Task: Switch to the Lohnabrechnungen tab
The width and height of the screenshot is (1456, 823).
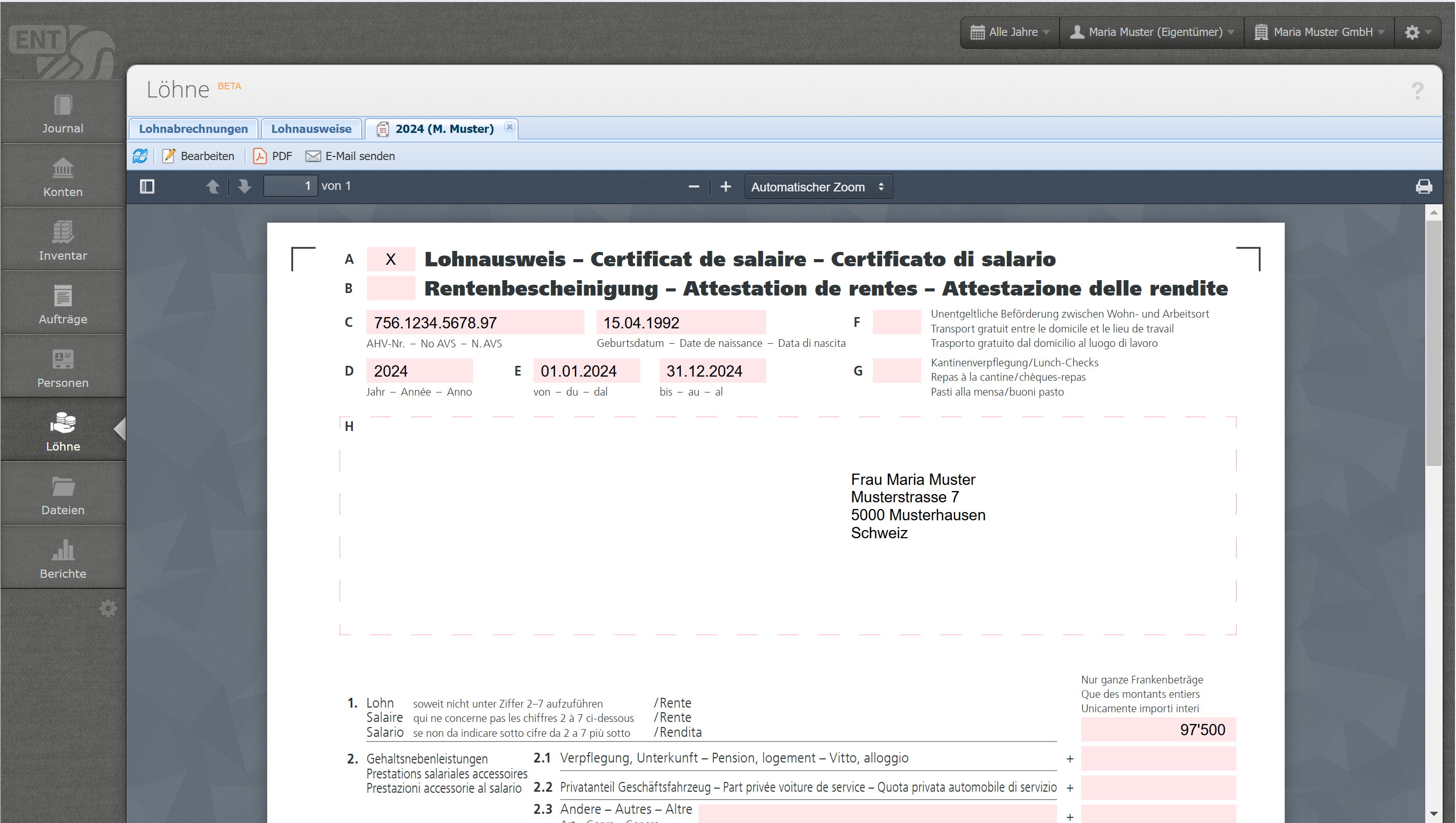Action: (193, 128)
